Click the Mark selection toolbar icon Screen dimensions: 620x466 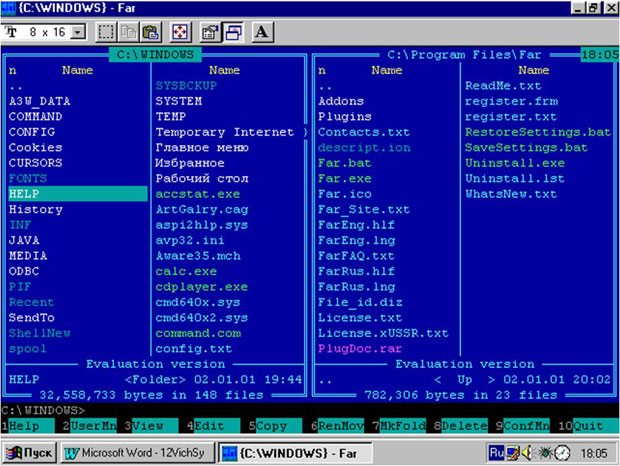[x=106, y=32]
